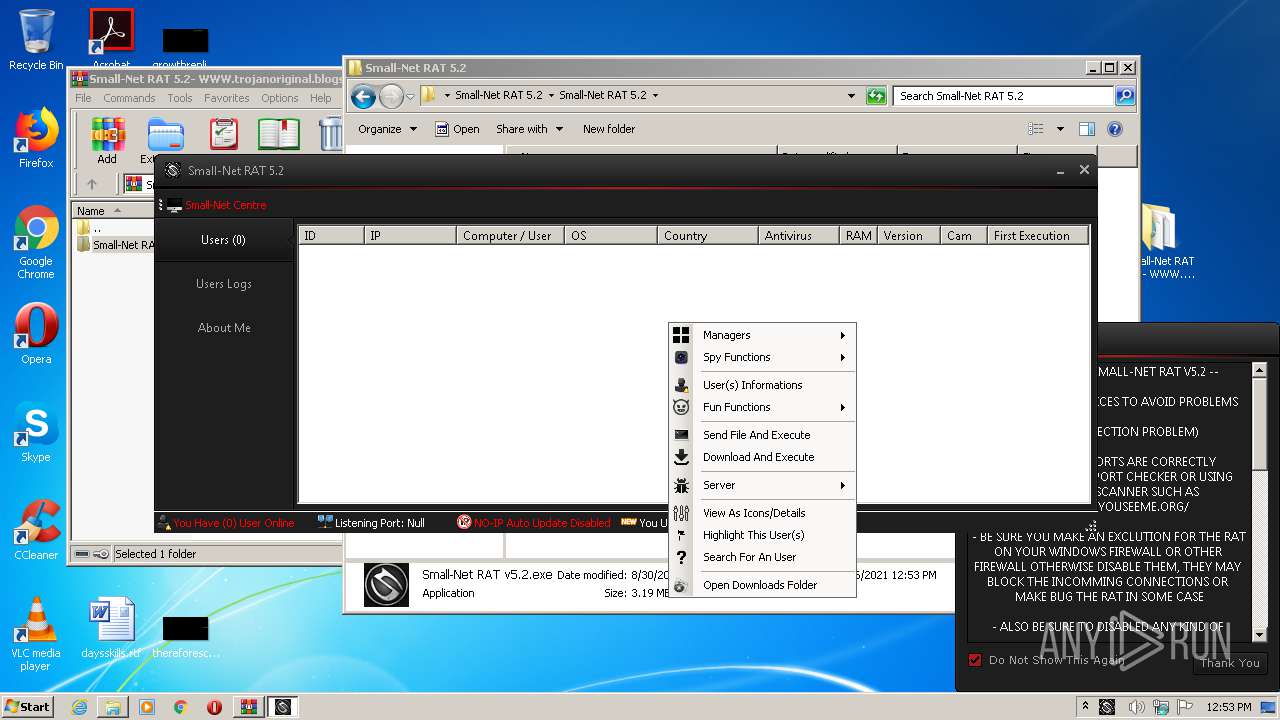
Task: Open the Explorer view options dropdown arrow
Action: click(1060, 129)
